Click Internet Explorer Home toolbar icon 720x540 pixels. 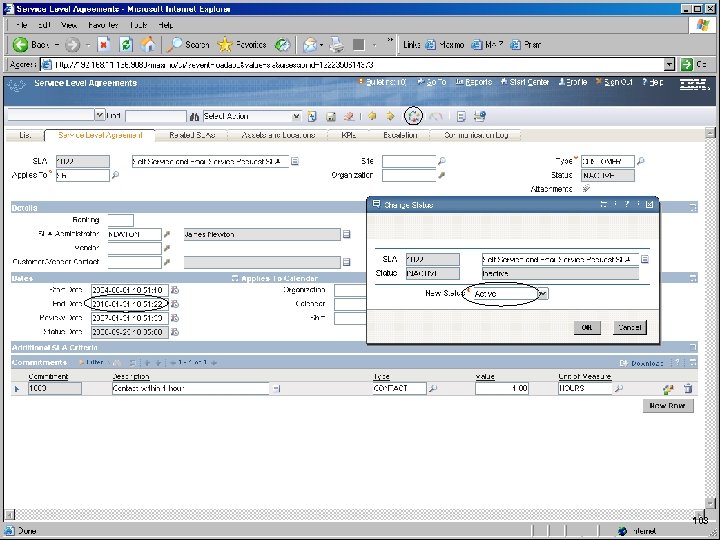tap(148, 45)
